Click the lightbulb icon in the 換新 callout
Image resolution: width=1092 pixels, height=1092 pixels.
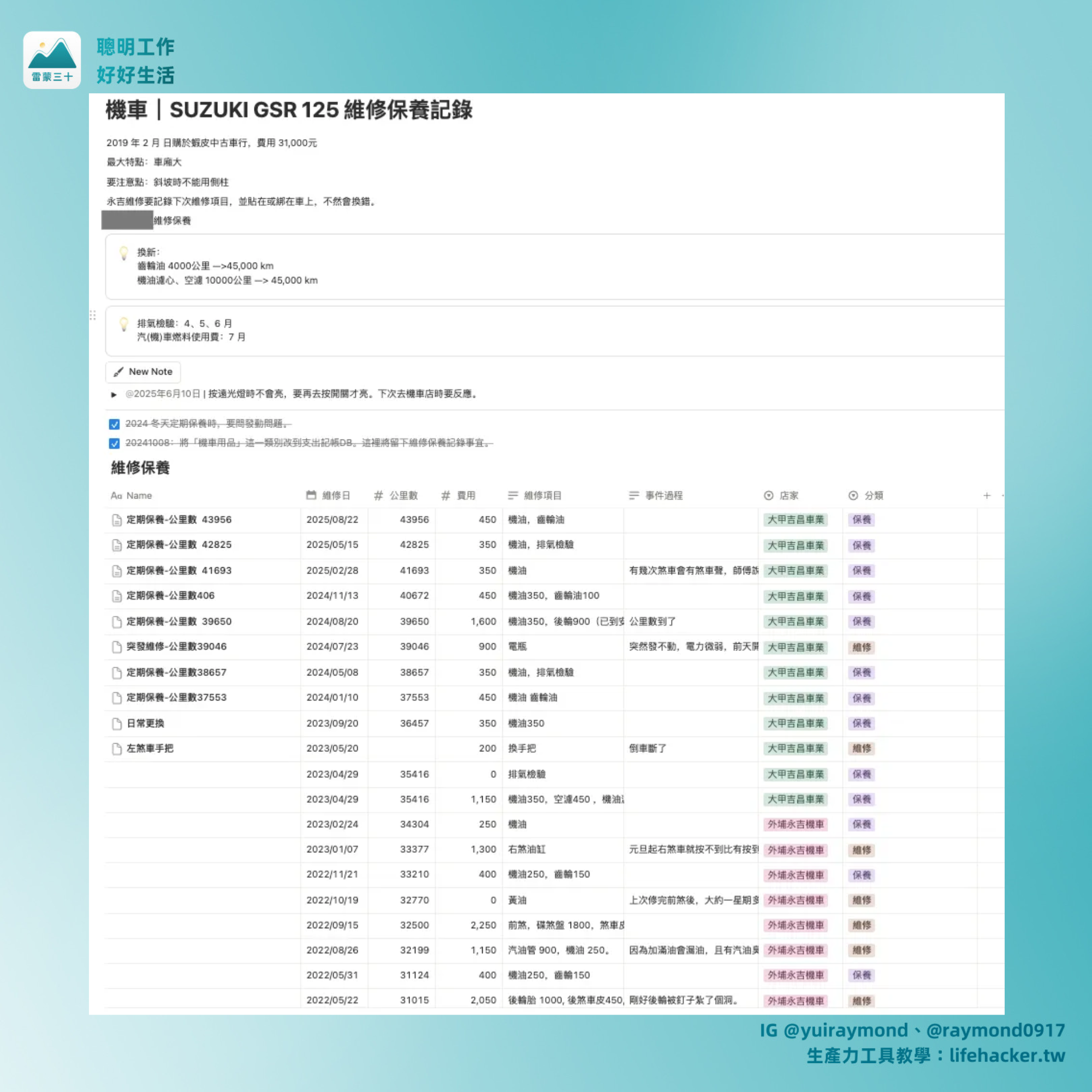point(124,253)
